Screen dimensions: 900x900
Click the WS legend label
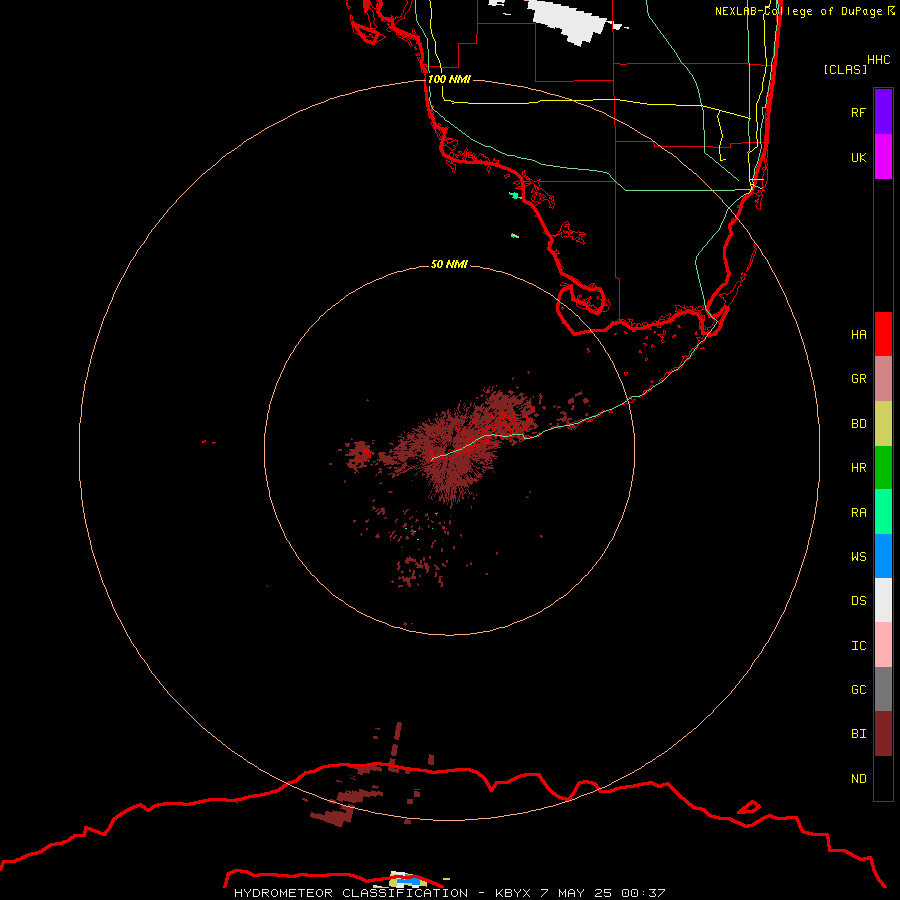(x=858, y=557)
